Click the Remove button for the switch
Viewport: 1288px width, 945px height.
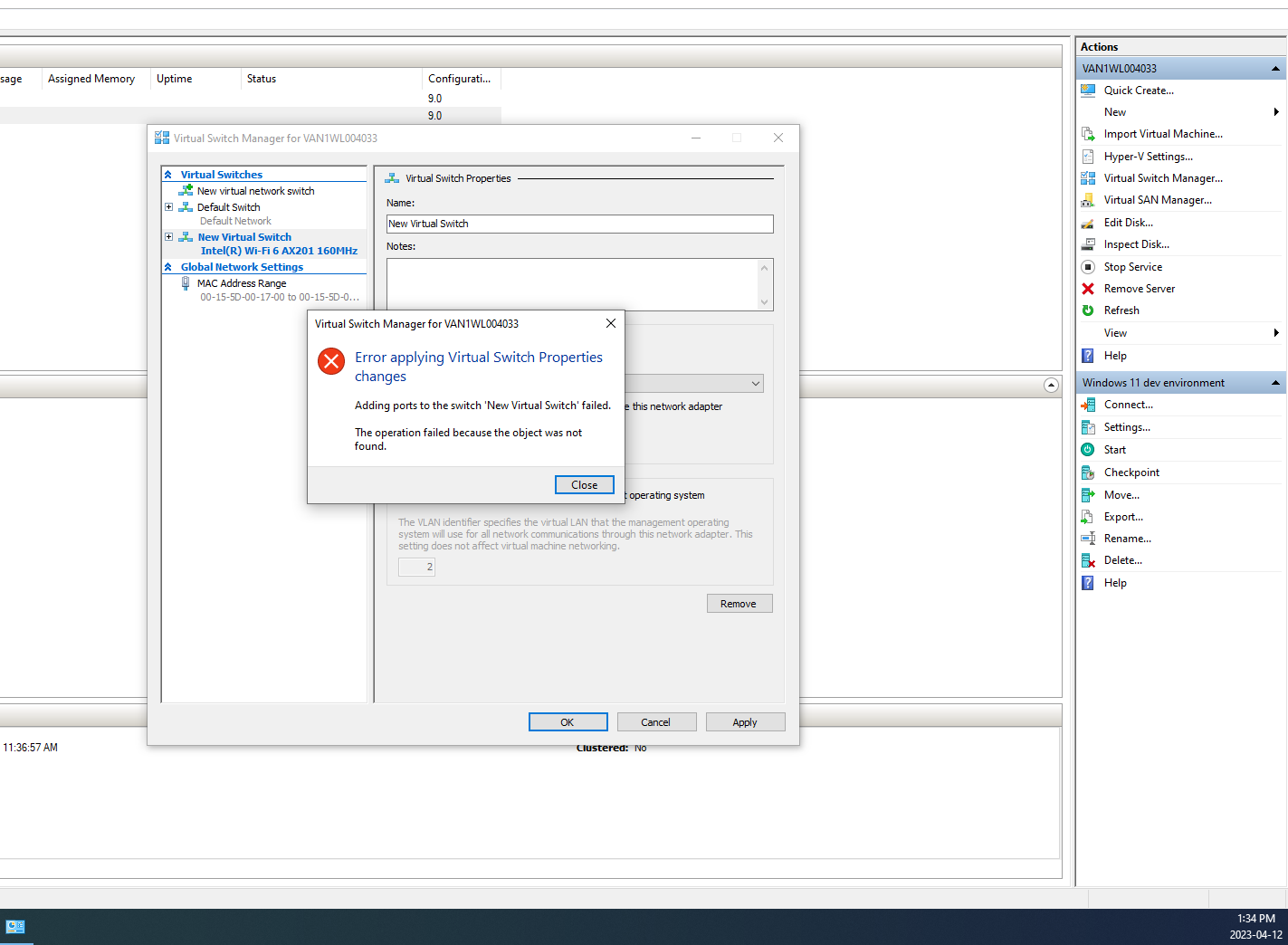point(739,604)
